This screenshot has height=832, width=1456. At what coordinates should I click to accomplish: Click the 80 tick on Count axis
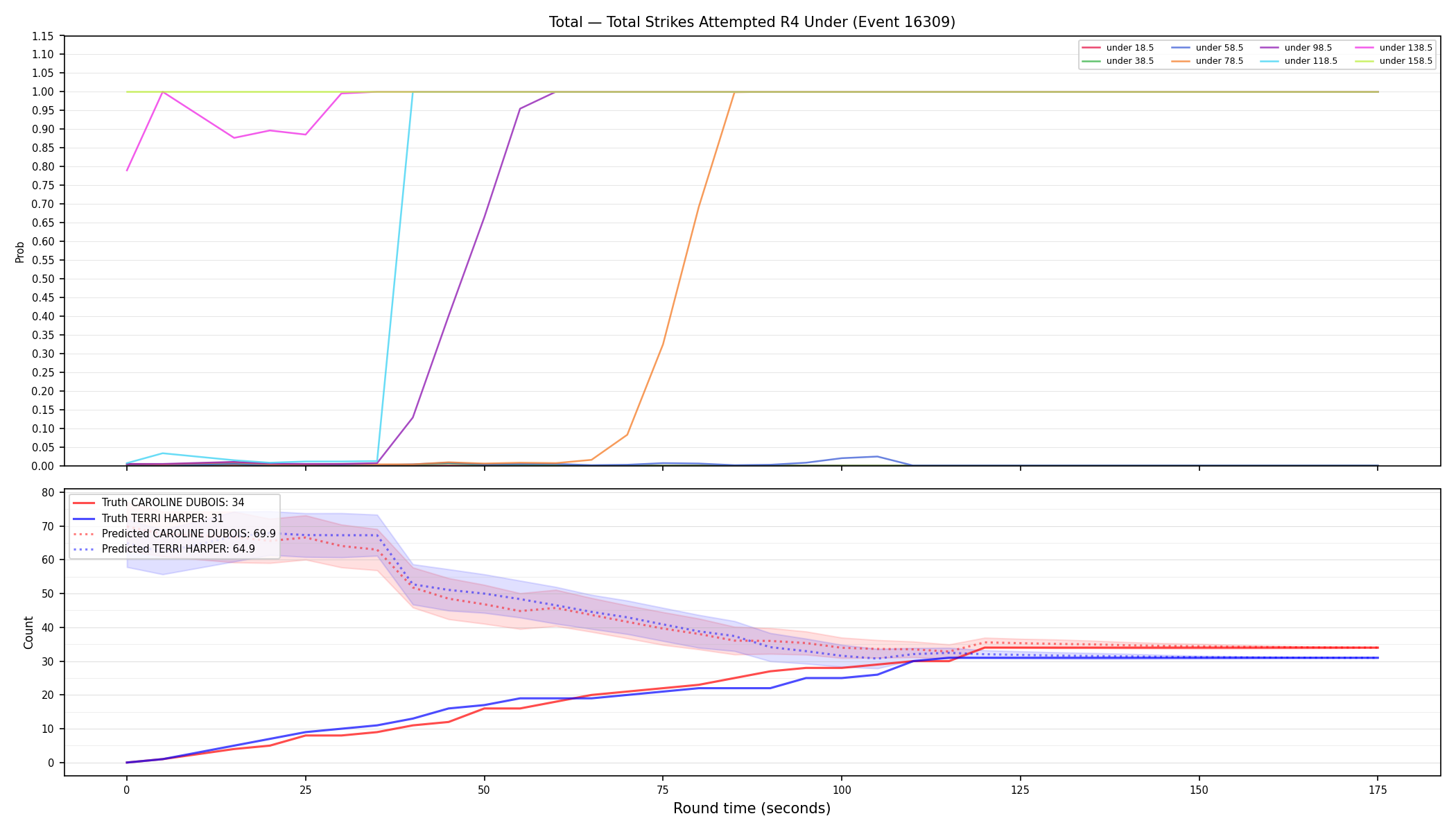tap(49, 493)
